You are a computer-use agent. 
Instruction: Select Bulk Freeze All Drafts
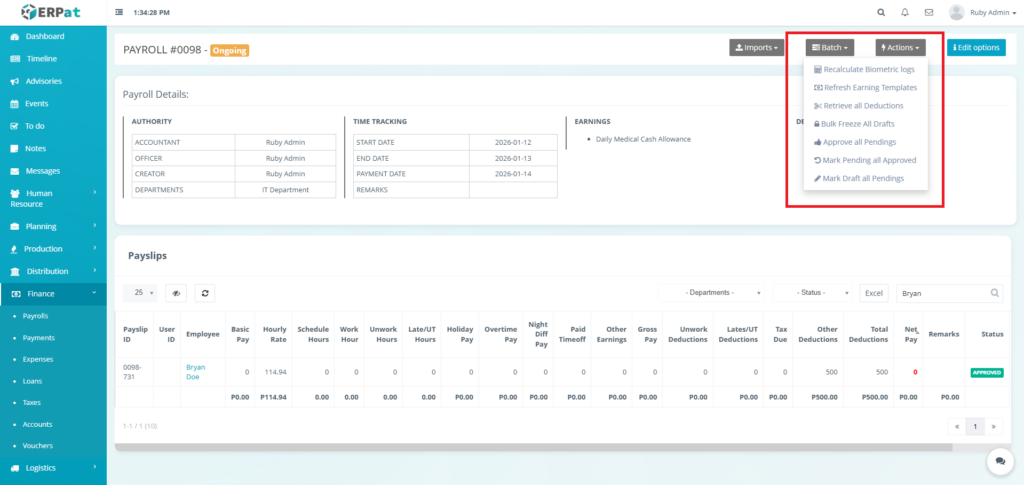click(x=857, y=123)
